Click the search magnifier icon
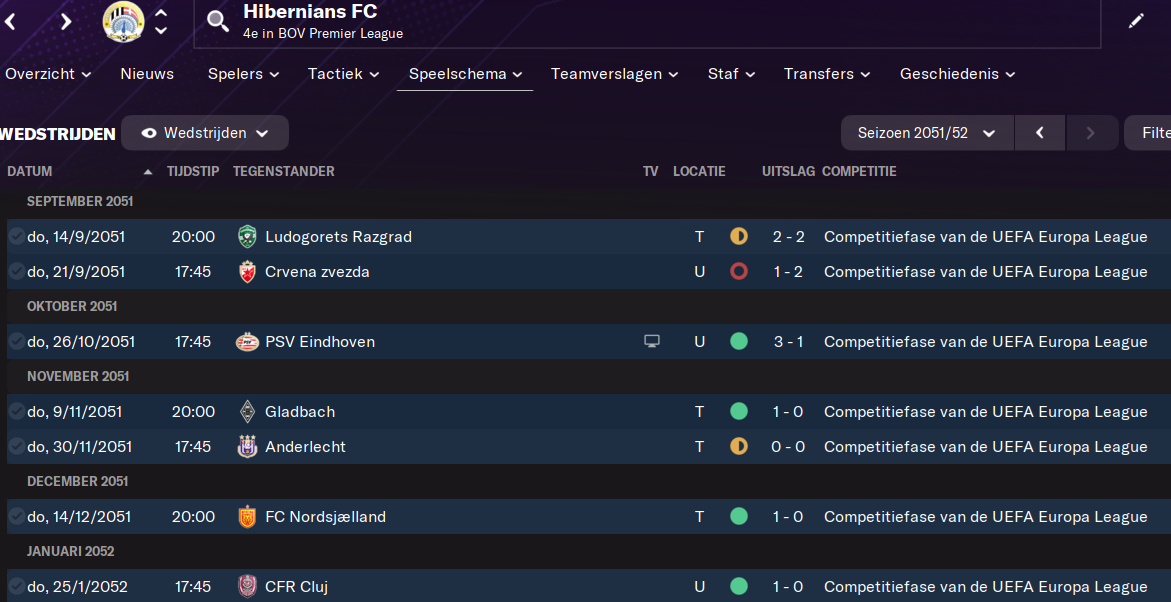This screenshot has width=1171, height=602. point(218,21)
